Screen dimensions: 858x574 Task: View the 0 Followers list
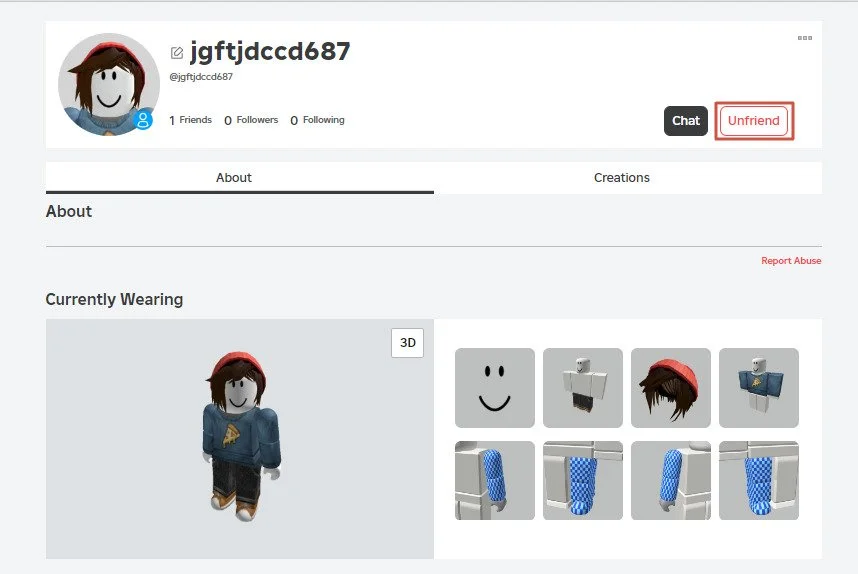coord(251,120)
